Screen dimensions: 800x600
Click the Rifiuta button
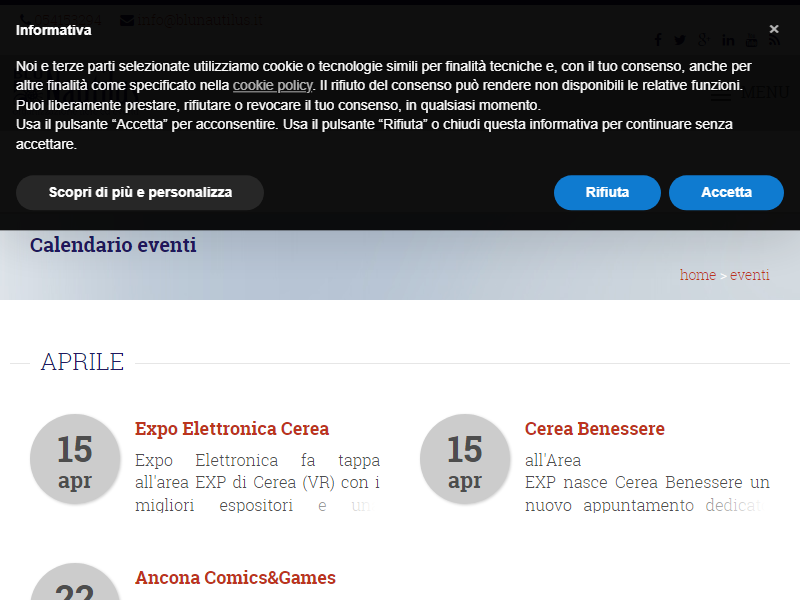(607, 192)
